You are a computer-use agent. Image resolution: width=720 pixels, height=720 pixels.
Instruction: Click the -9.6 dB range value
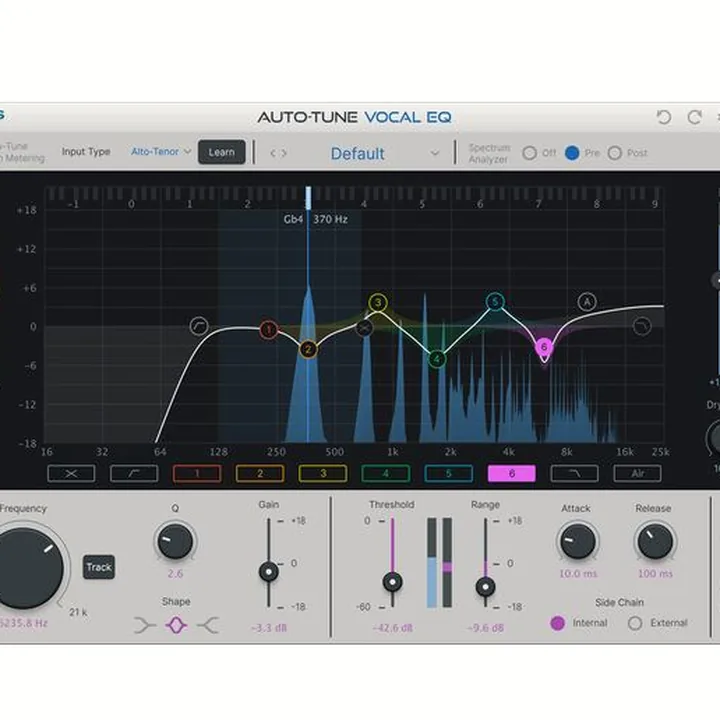[485, 628]
